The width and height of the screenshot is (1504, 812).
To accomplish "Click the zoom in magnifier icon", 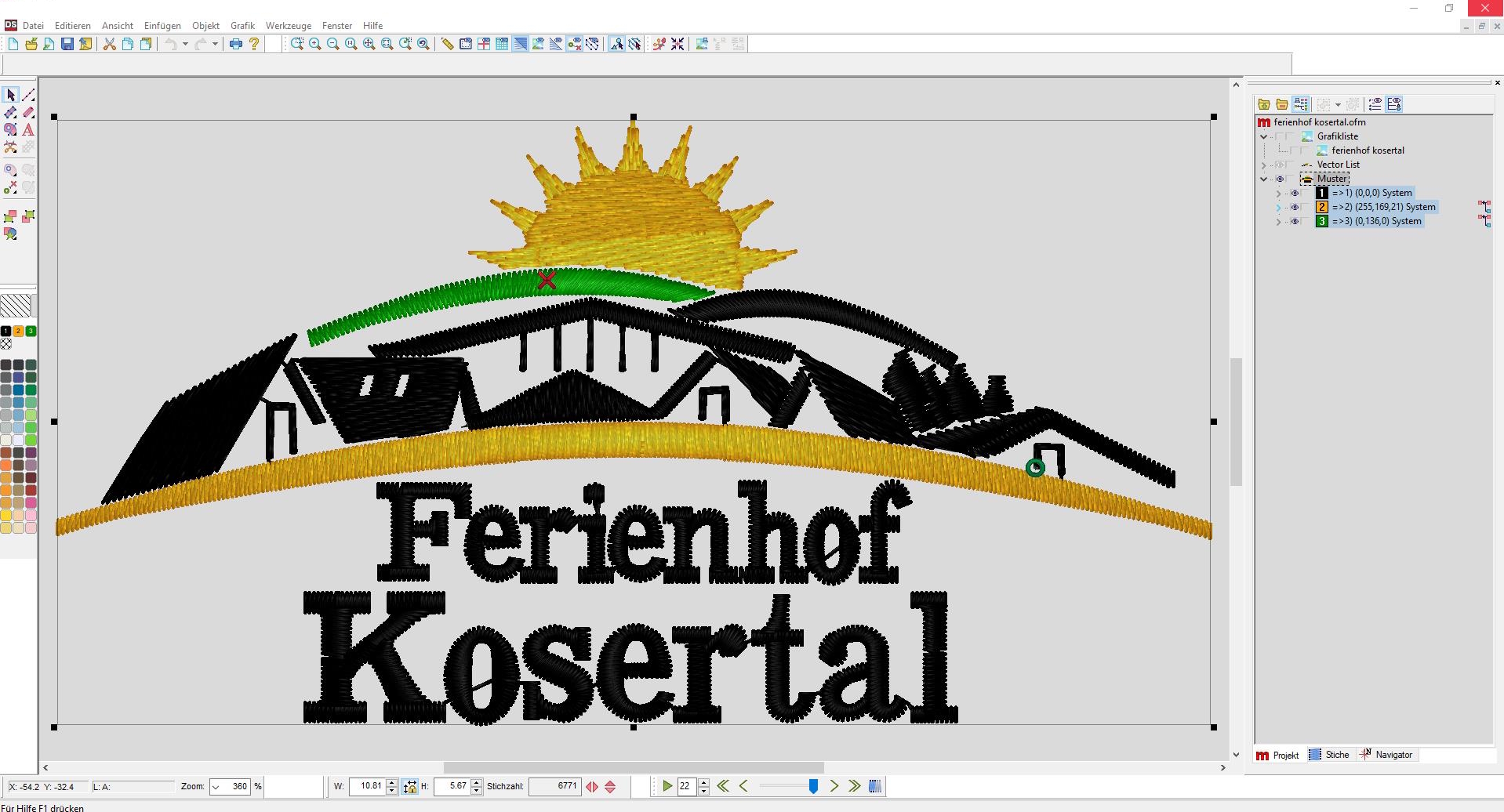I will pyautogui.click(x=315, y=44).
